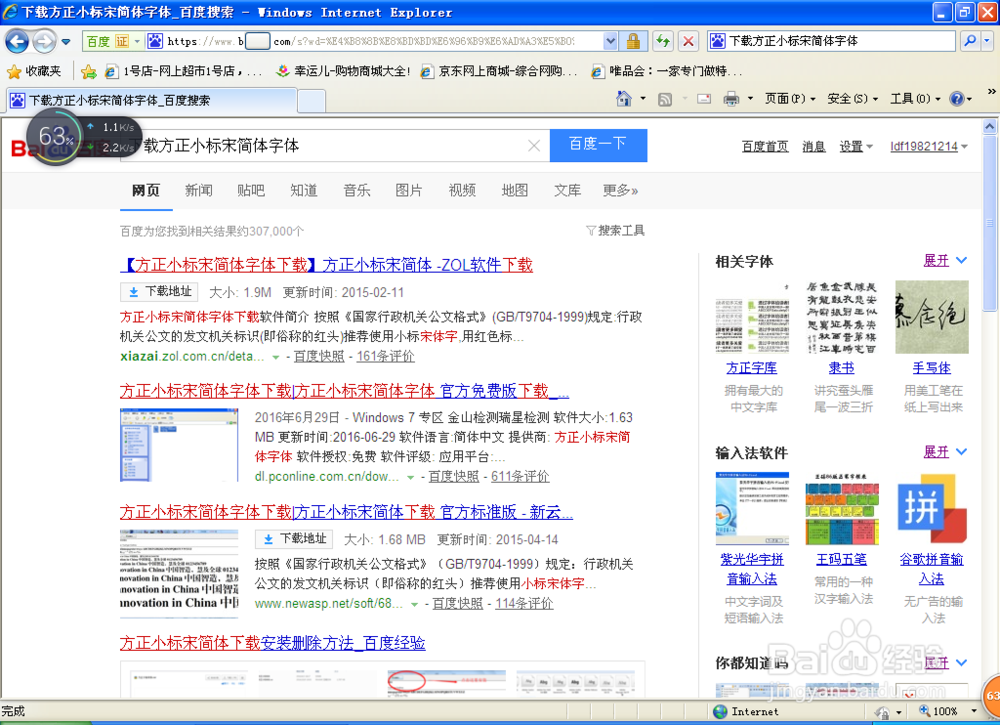
Task: Click the browser Forward arrow button
Action: coord(44,42)
